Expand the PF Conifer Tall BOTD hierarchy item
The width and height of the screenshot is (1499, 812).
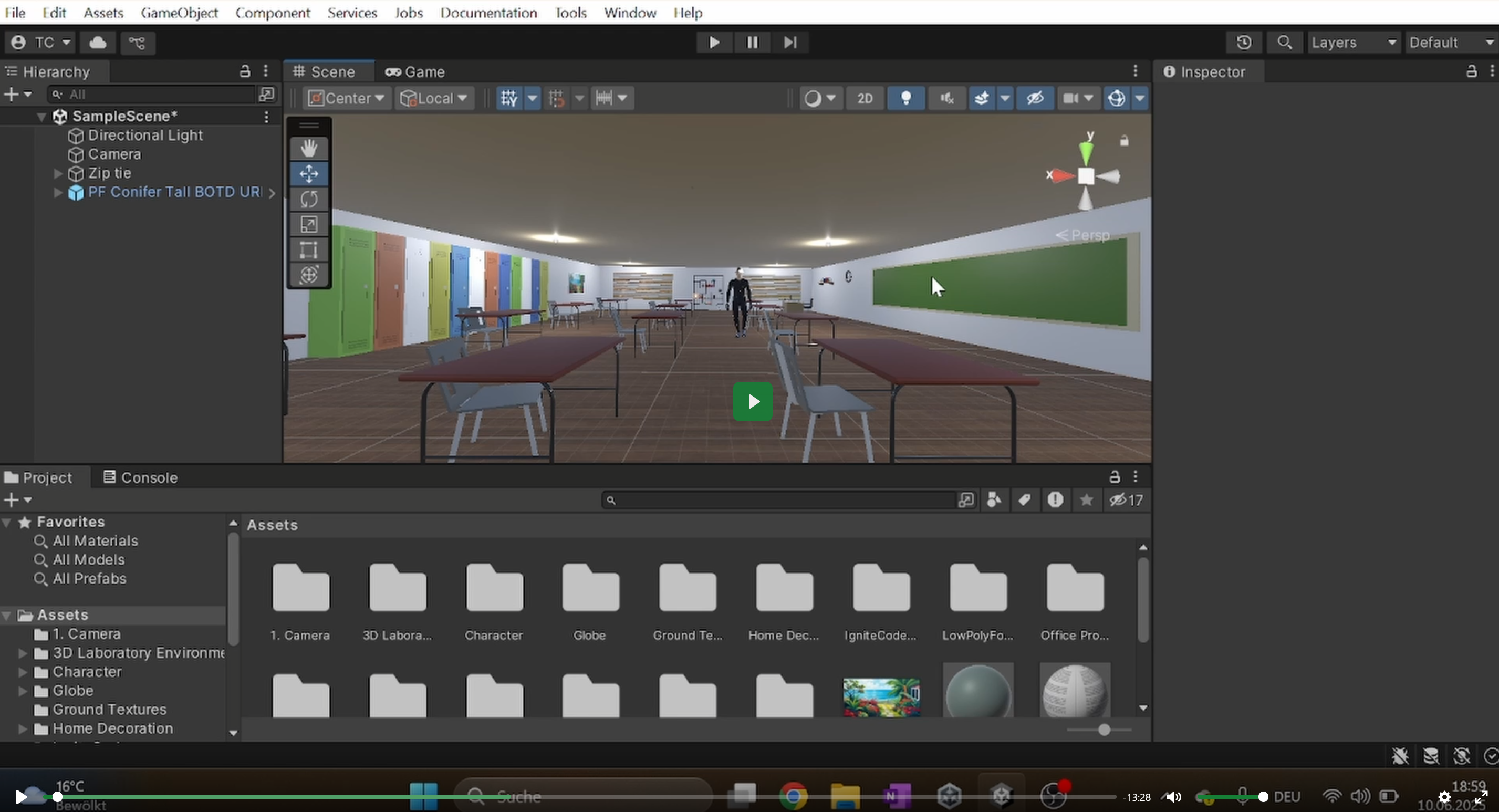click(57, 193)
